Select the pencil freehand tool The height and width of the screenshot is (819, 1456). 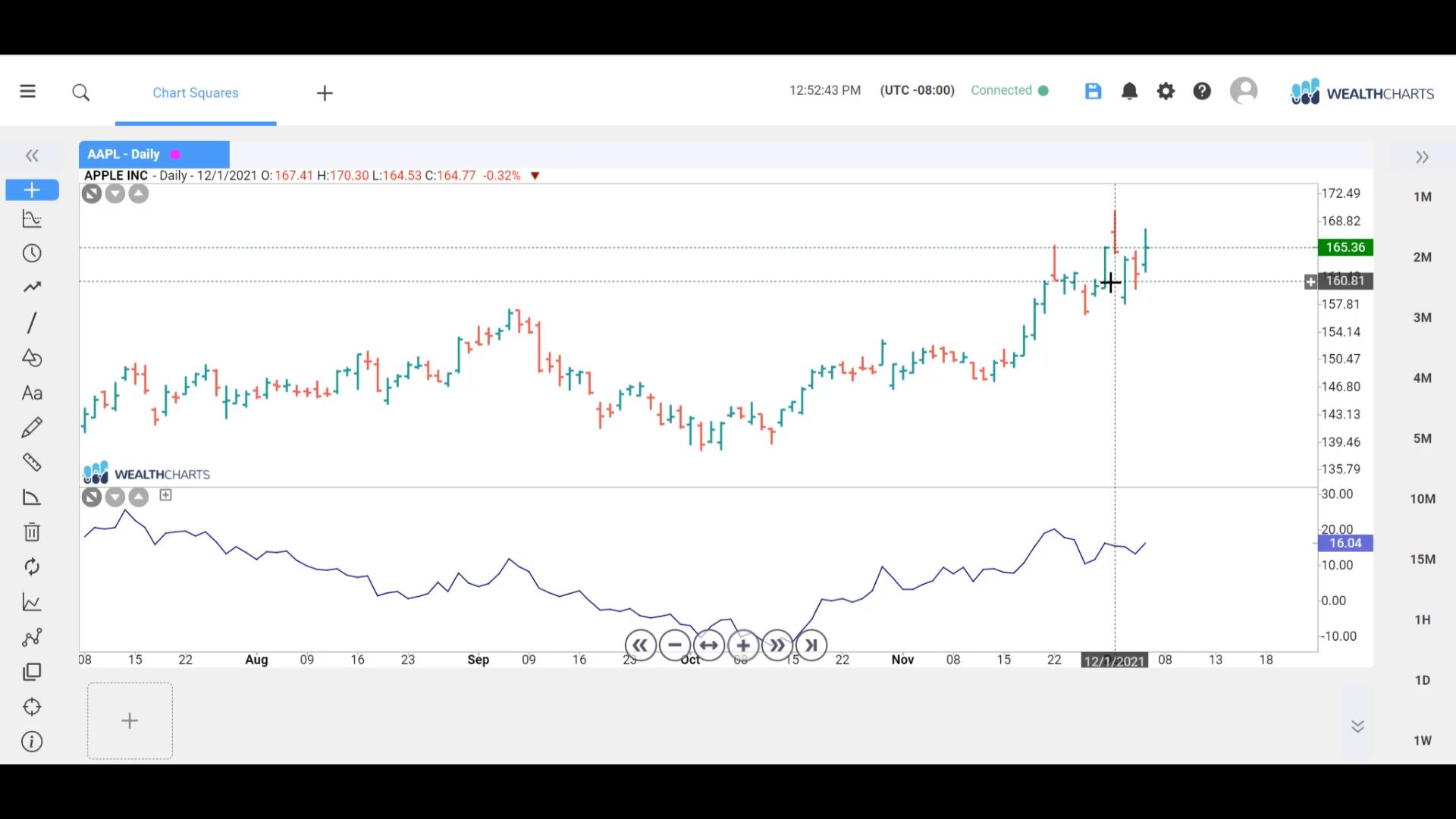click(32, 428)
